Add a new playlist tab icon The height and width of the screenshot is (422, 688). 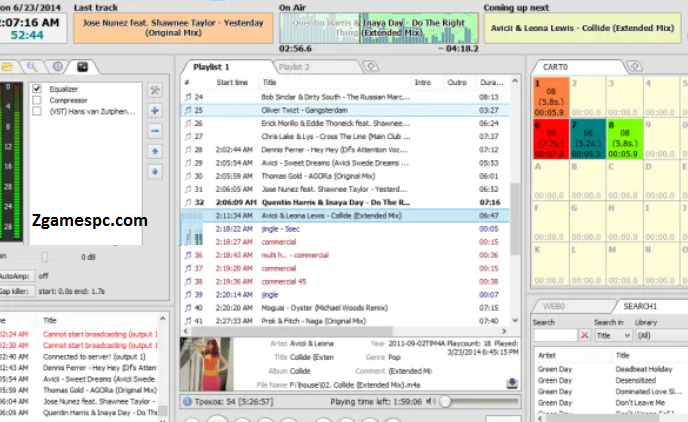371,67
